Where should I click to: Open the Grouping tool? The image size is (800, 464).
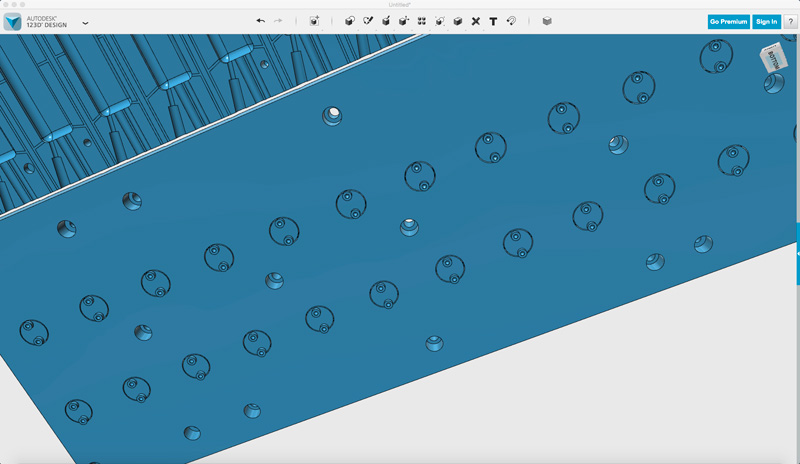click(439, 21)
